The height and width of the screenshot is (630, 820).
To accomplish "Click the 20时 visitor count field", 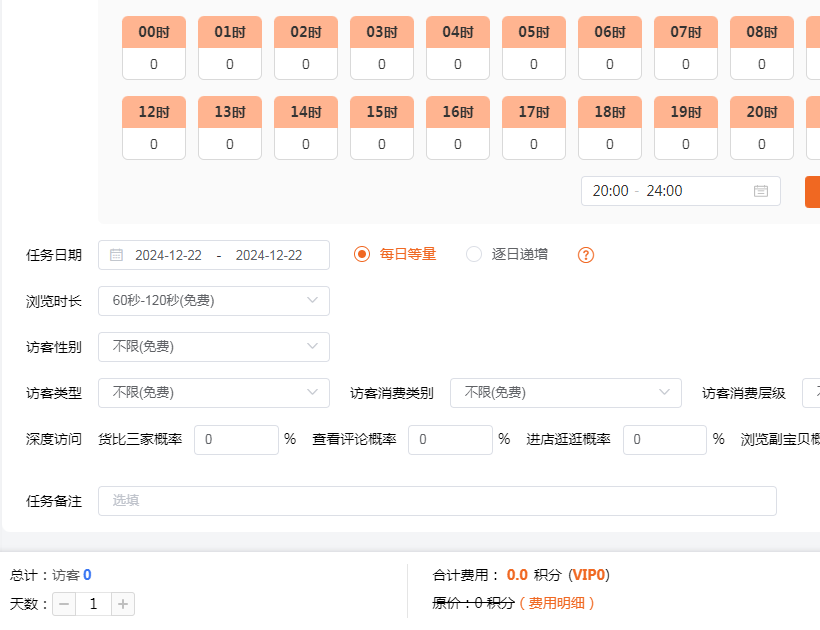I will (x=761, y=144).
